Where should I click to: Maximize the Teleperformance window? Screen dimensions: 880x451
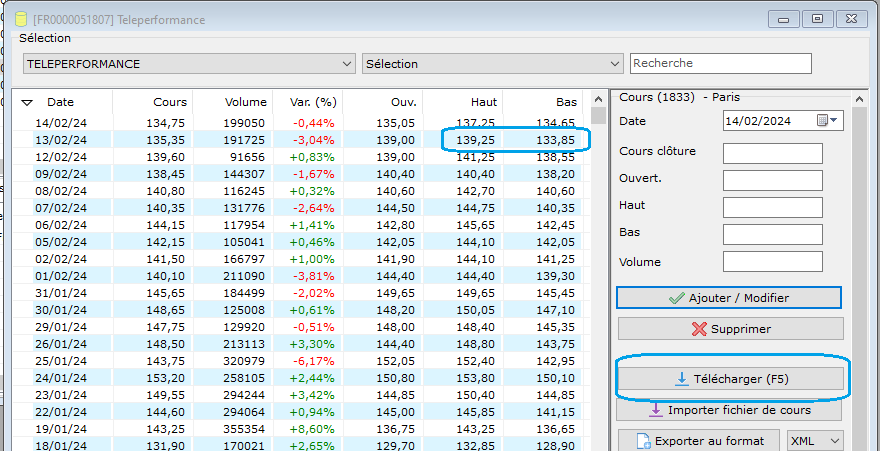pos(818,19)
